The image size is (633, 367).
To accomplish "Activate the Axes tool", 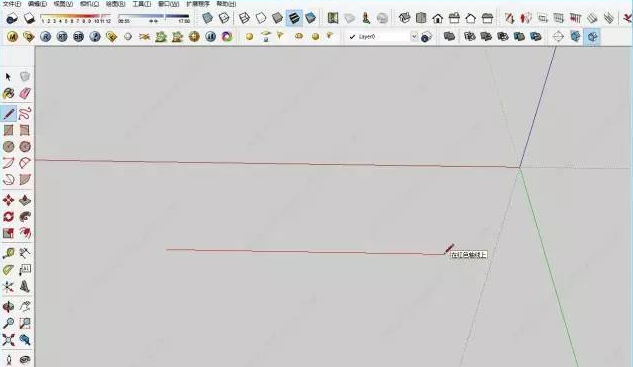I will [8, 287].
